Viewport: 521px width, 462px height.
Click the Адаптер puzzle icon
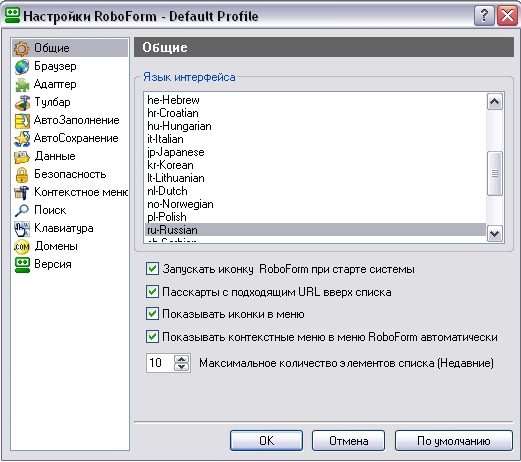tap(22, 85)
